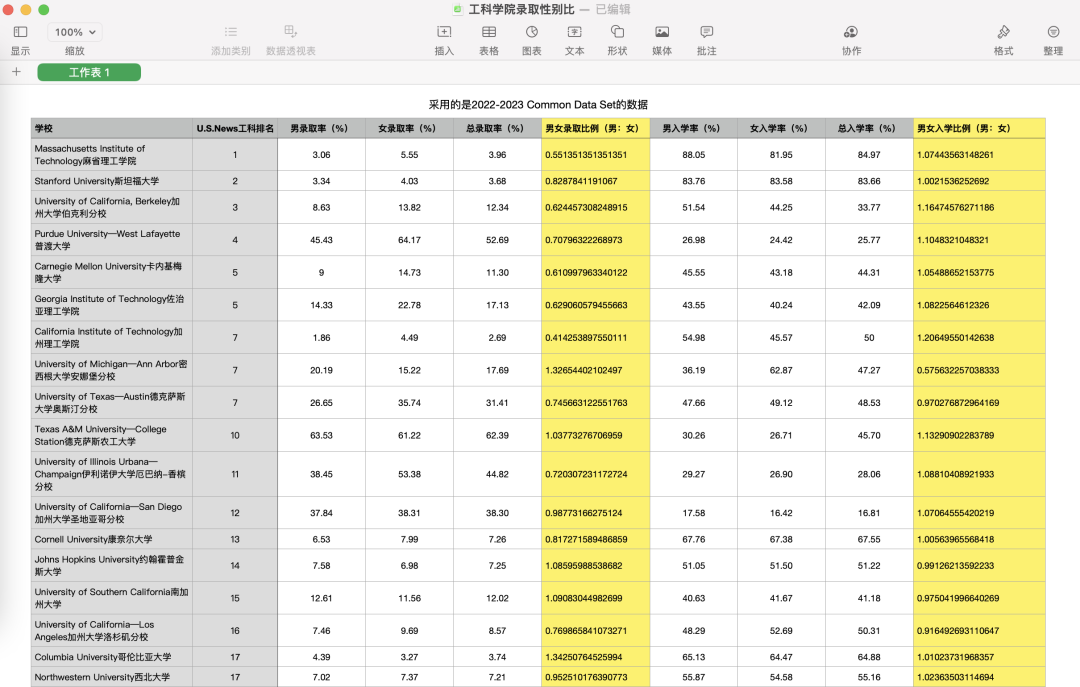Select the Purdue University—West Lafayette cell

pyautogui.click(x=112, y=240)
